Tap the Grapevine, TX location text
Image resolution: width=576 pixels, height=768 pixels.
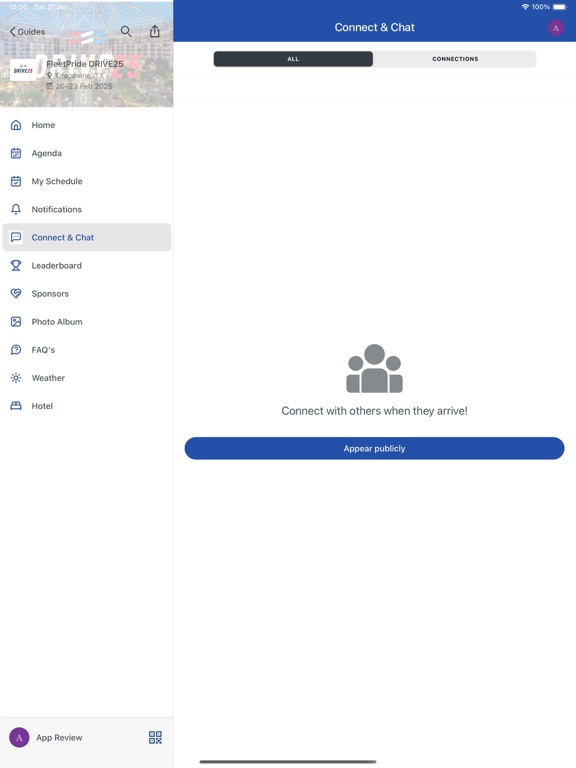click(x=80, y=75)
